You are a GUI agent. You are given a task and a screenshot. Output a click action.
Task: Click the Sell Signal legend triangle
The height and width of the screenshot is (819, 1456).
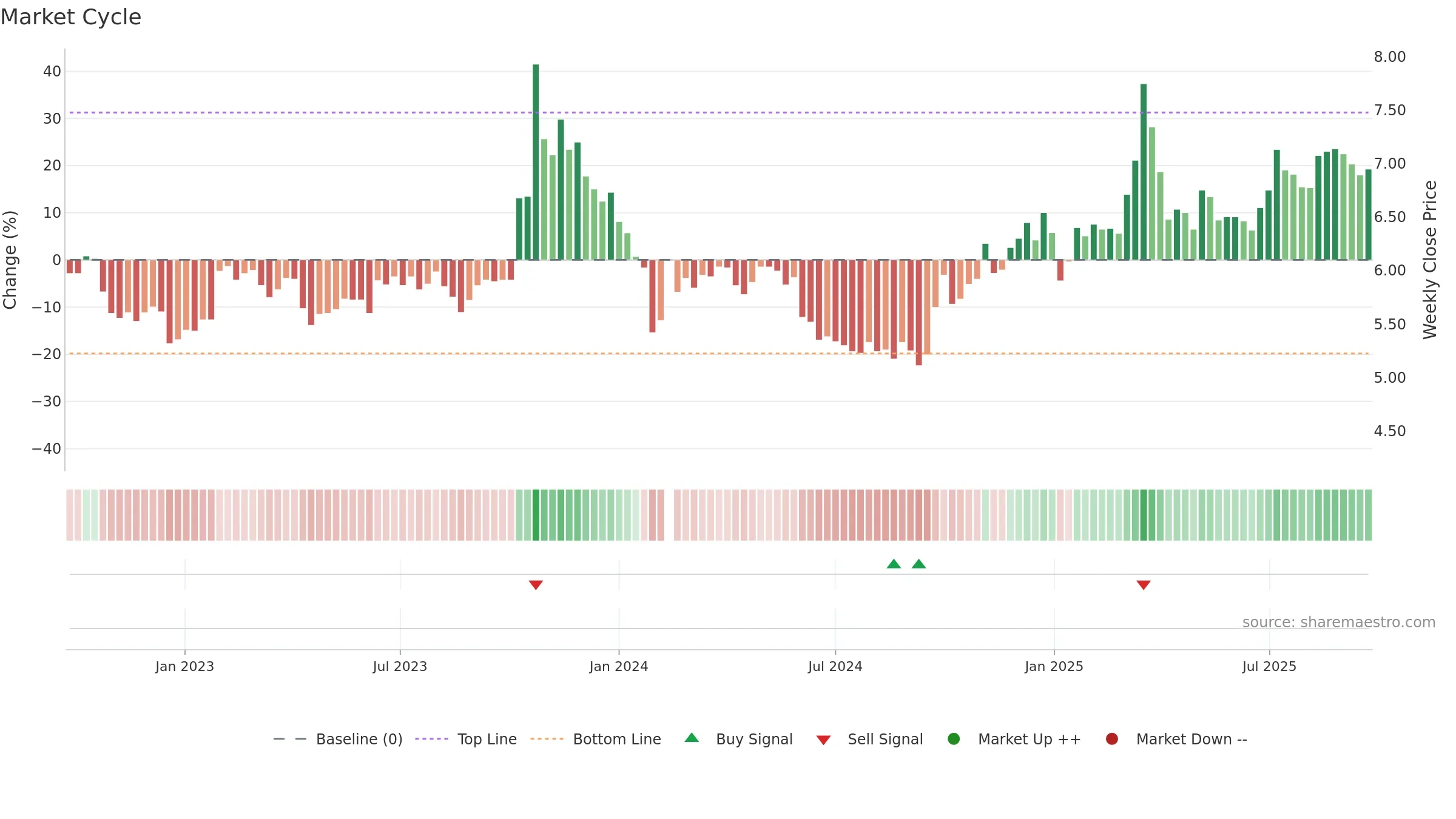pyautogui.click(x=823, y=740)
